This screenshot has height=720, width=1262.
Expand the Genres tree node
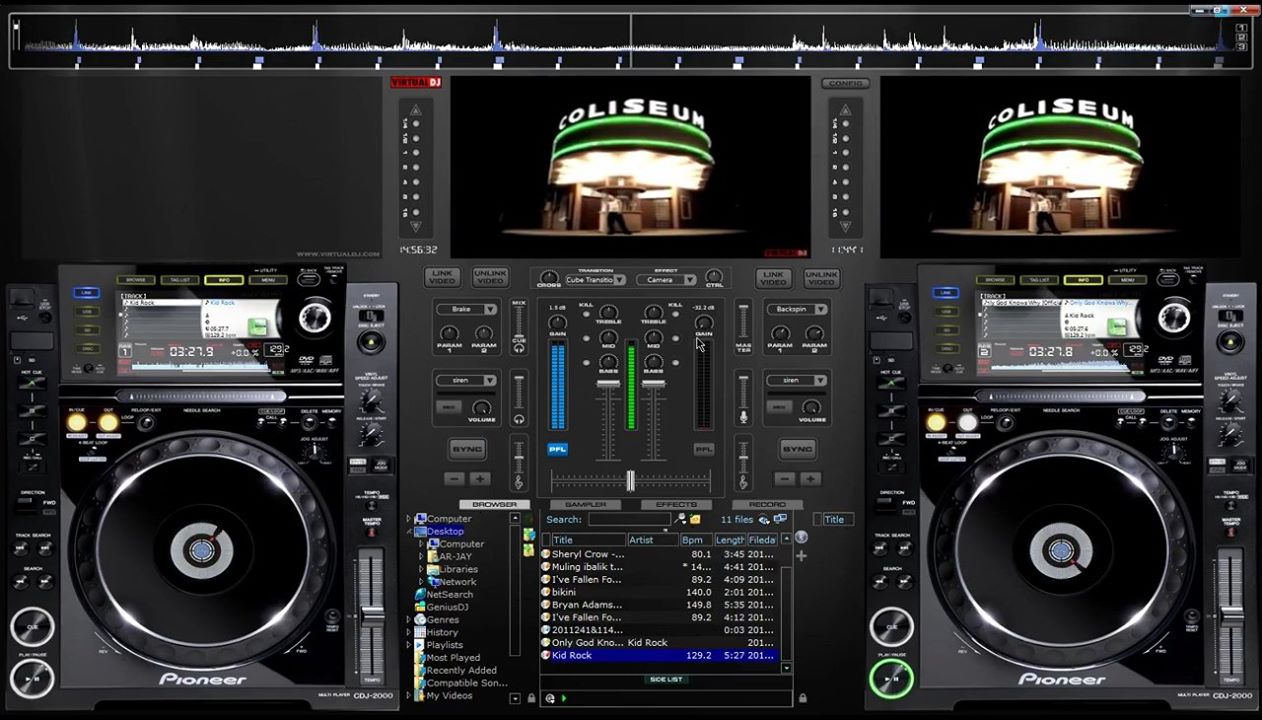coord(409,620)
